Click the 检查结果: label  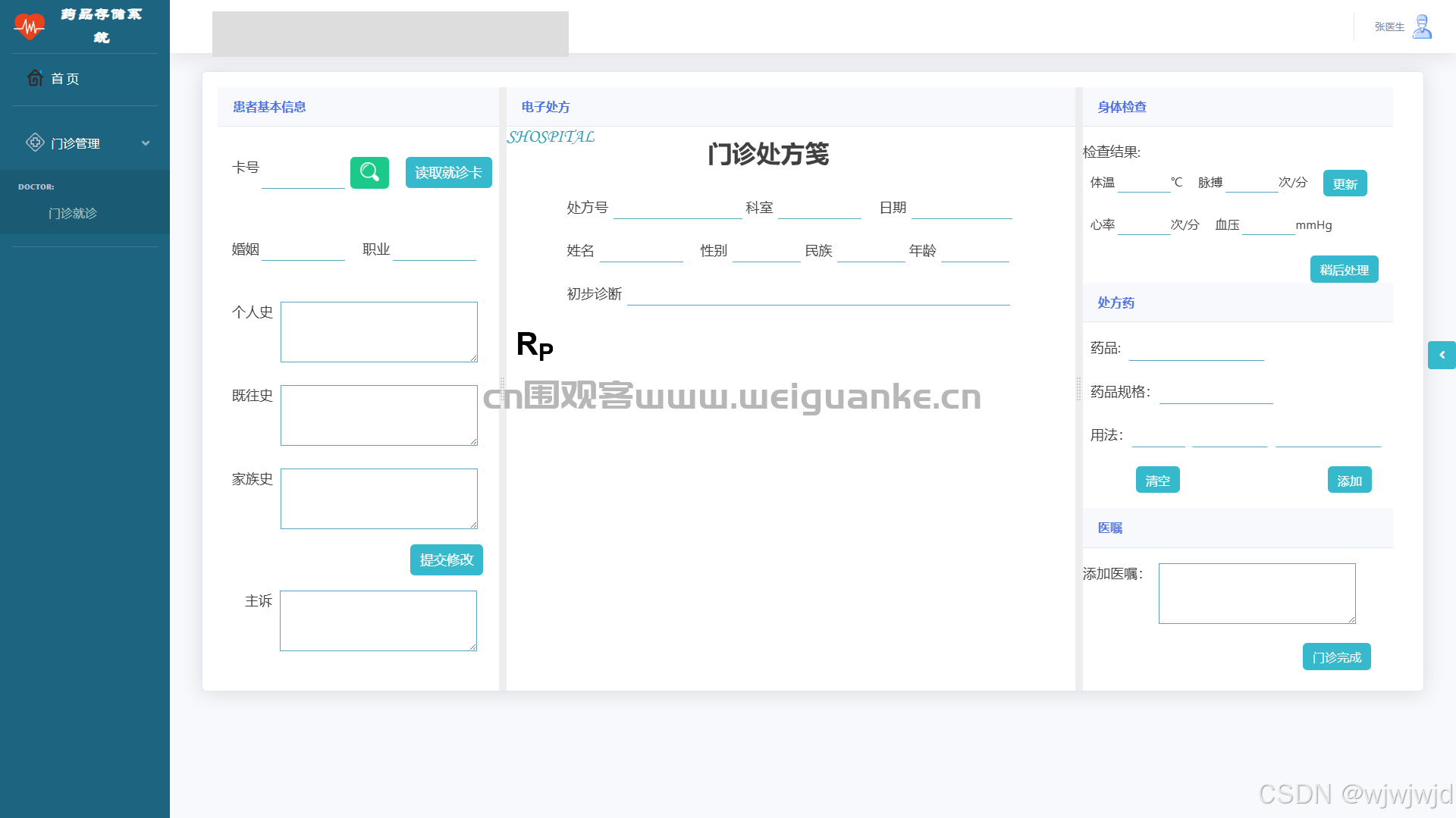coord(1112,152)
